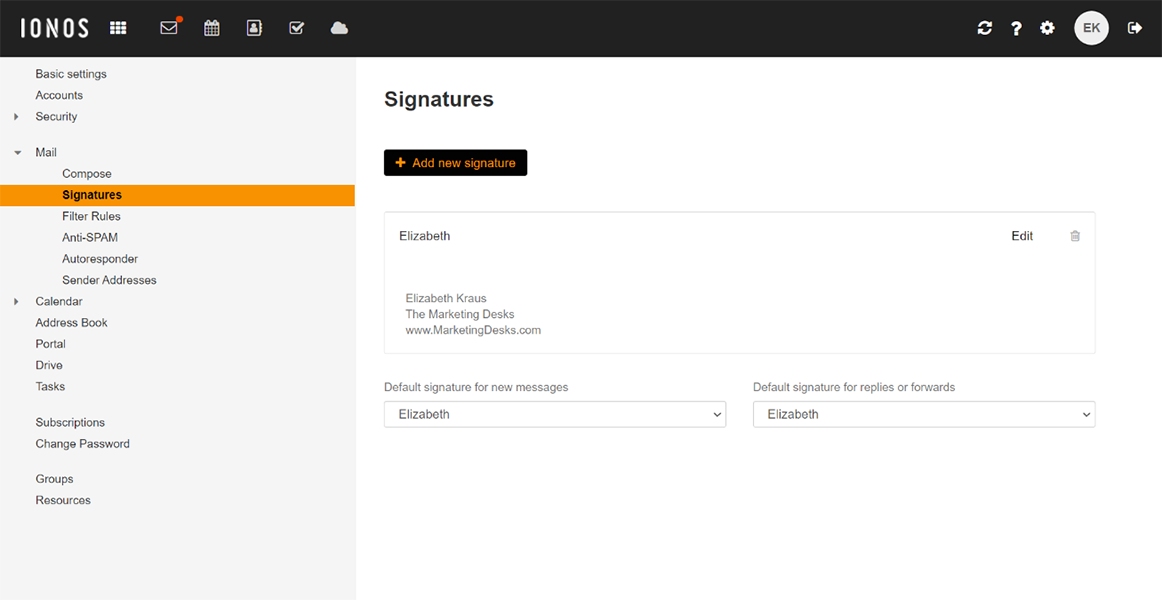This screenshot has width=1162, height=600.
Task: Open the Calendar icon in top bar
Action: pyautogui.click(x=212, y=28)
